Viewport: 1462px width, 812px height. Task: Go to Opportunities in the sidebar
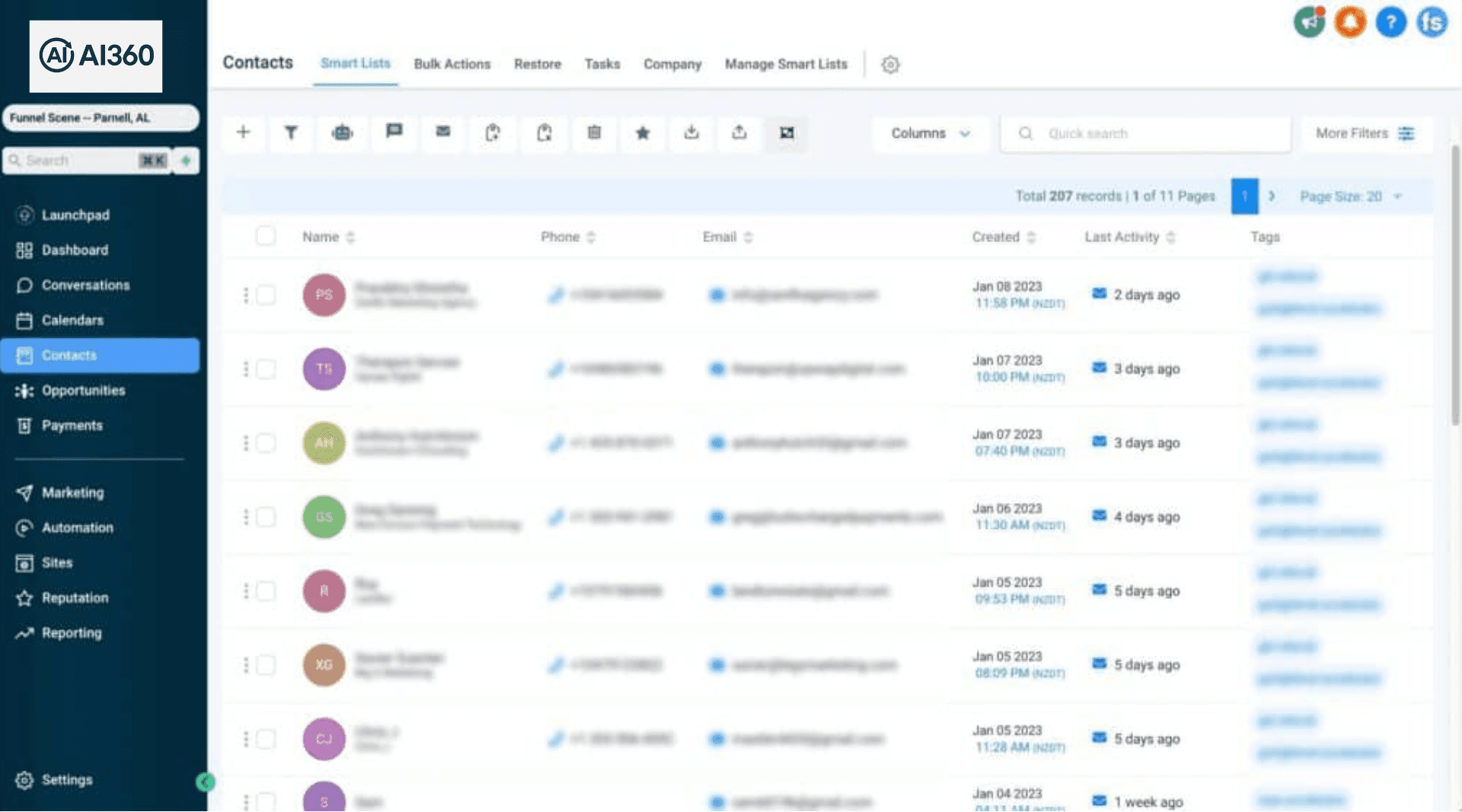pyautogui.click(x=83, y=390)
